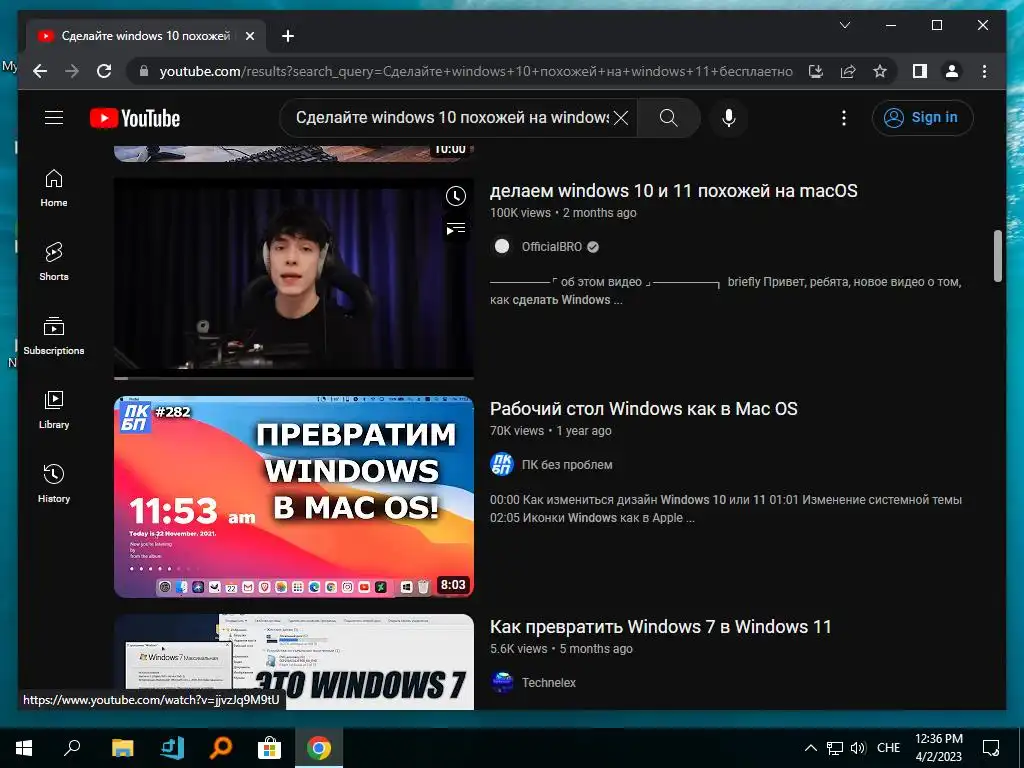1024x768 pixels.
Task: Grab the results page scrollbar thumb
Action: tap(997, 256)
